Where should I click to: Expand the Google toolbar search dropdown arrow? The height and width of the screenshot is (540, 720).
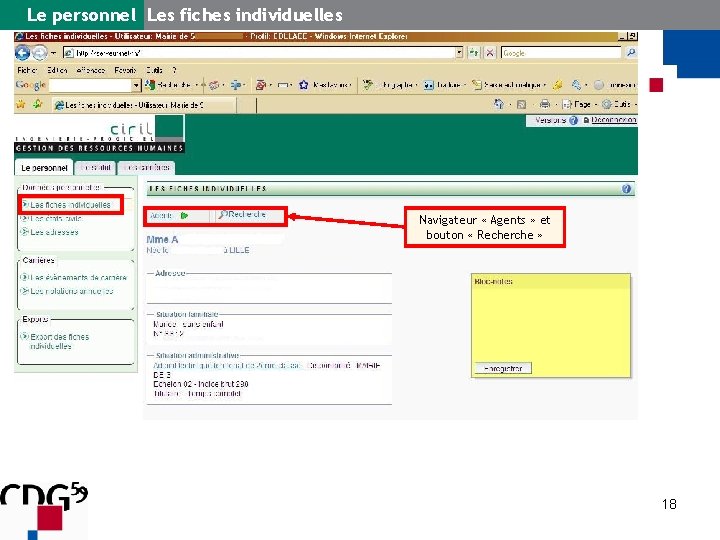(x=136, y=85)
